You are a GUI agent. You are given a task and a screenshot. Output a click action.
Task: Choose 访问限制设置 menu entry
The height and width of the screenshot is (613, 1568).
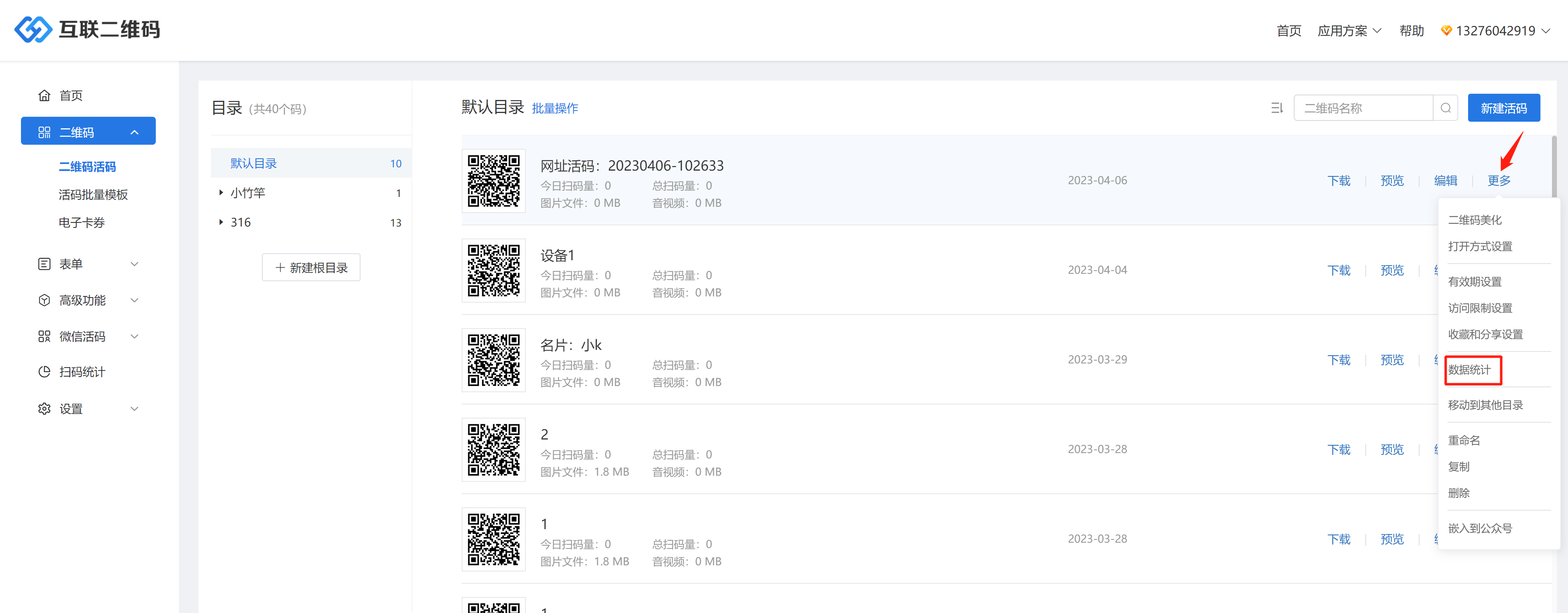click(x=1480, y=308)
